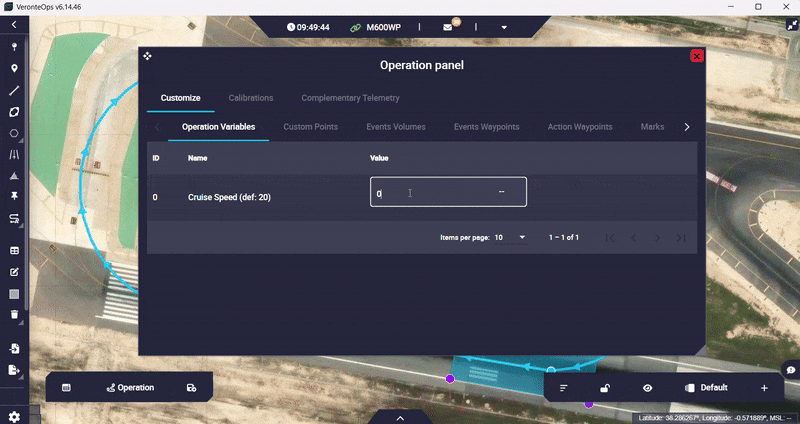Viewport: 800px width, 424px height.
Task: Open the mail notifications icon
Action: [x=447, y=26]
